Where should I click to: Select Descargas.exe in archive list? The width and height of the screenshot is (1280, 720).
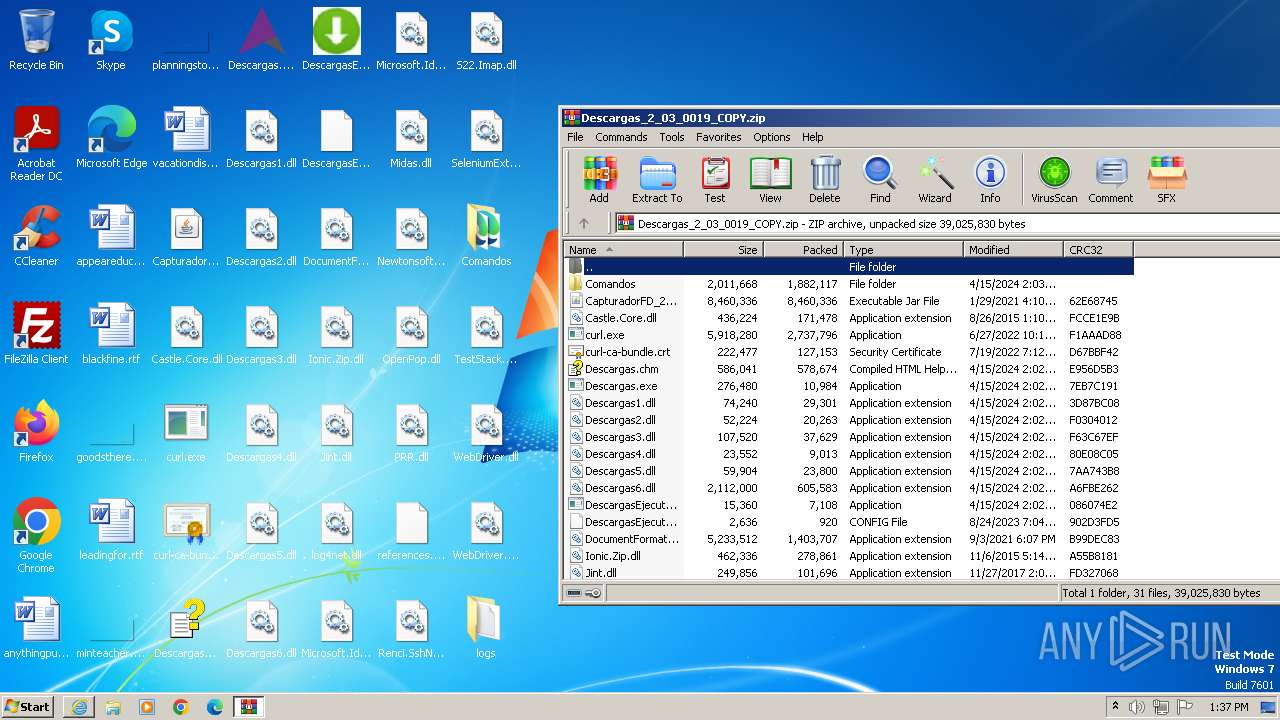850,386
